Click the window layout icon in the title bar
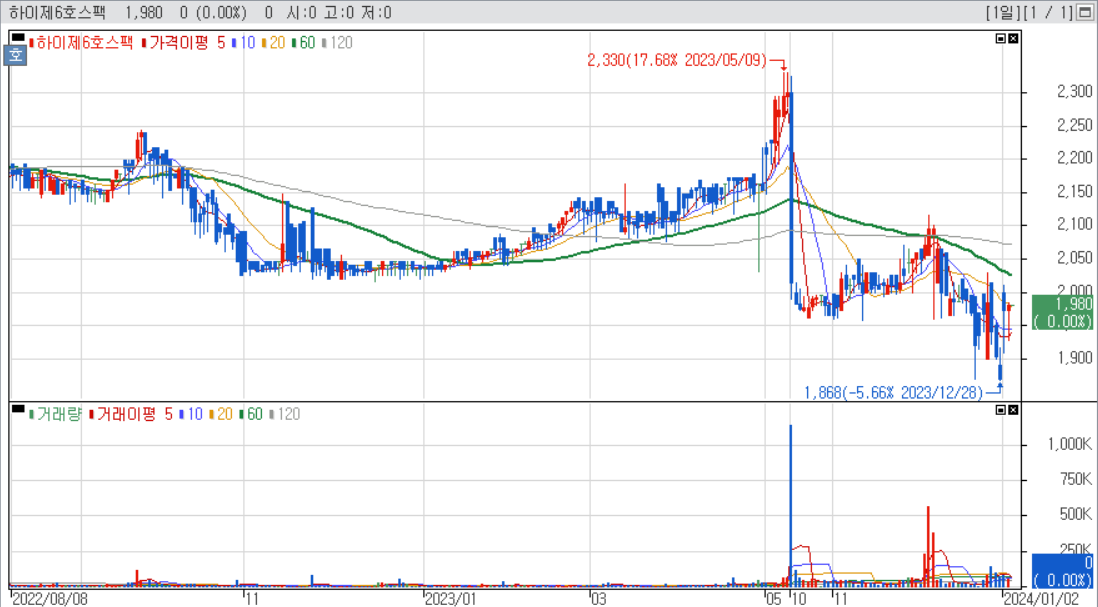This screenshot has height=607, width=1098. click(x=1085, y=13)
